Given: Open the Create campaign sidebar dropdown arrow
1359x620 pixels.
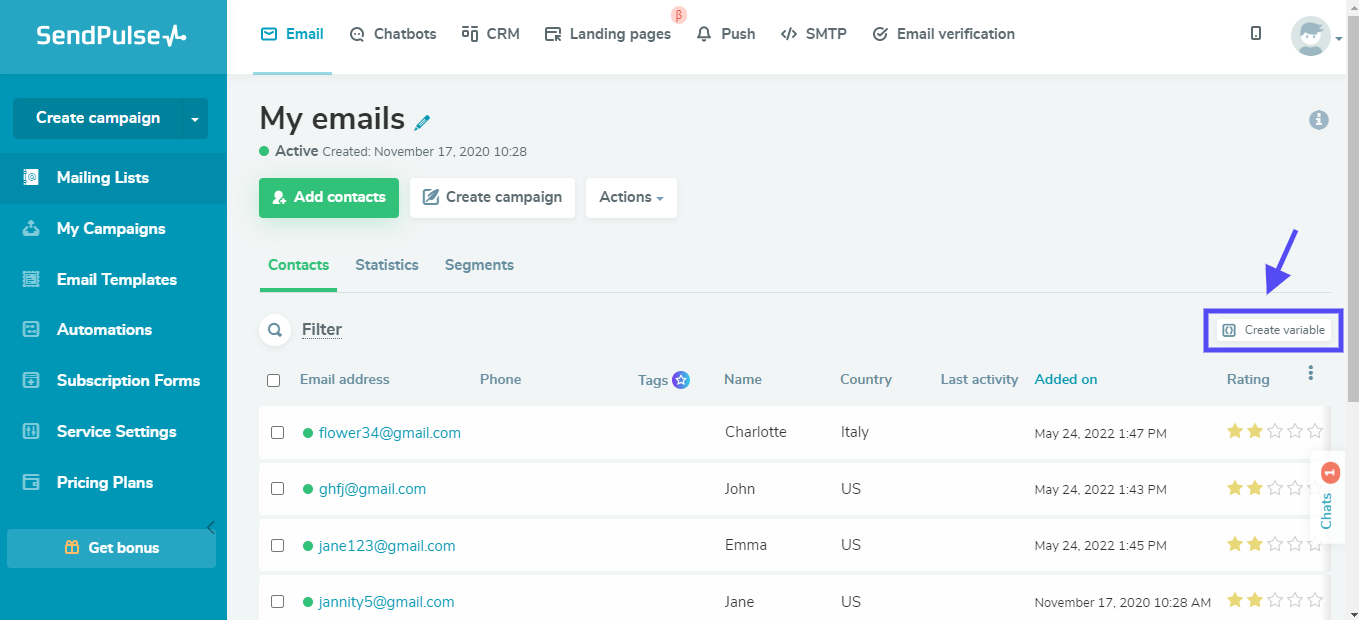Looking at the screenshot, I should (195, 119).
